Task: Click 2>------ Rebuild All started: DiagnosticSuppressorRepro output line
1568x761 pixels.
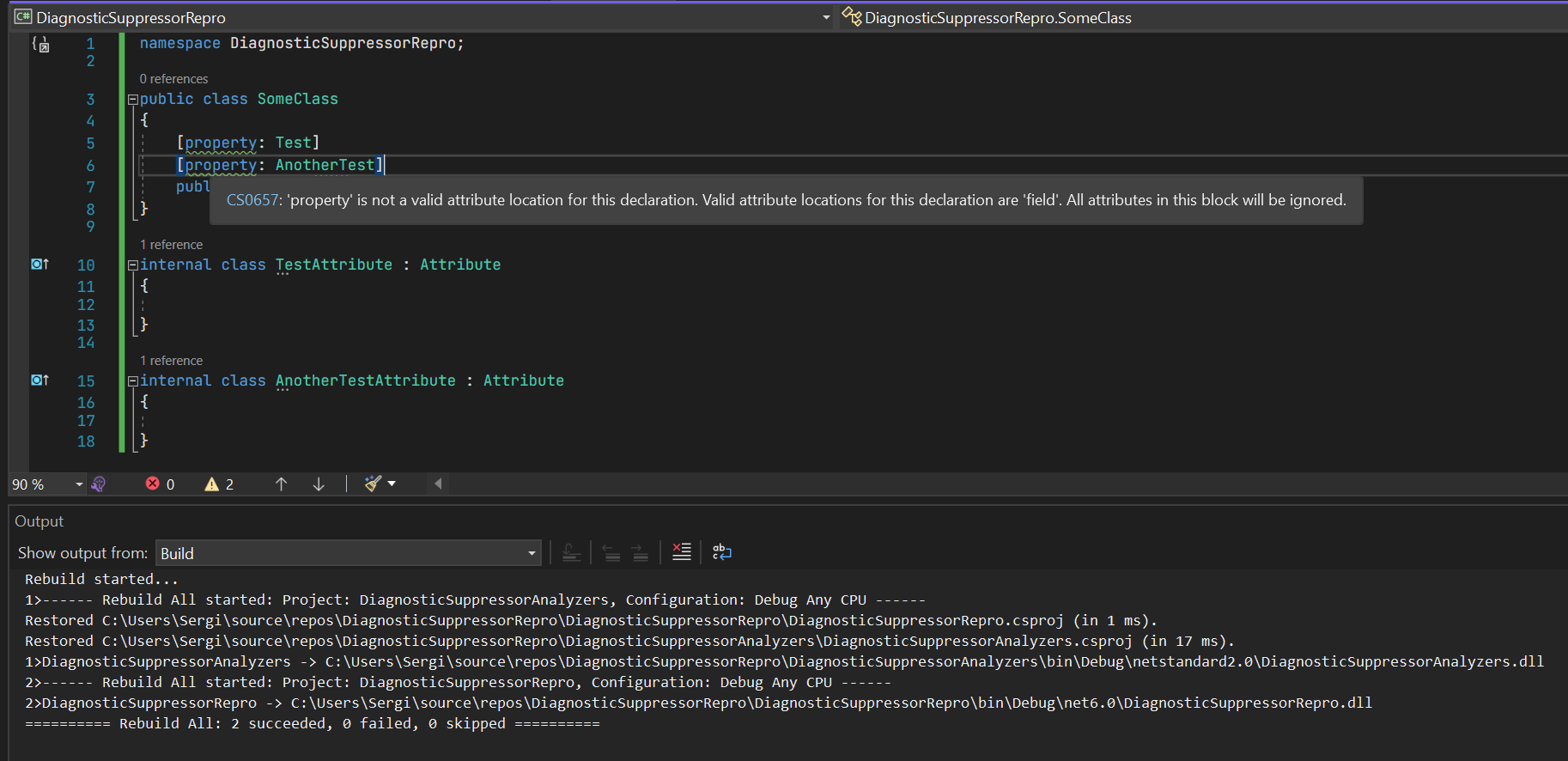Action: point(458,683)
